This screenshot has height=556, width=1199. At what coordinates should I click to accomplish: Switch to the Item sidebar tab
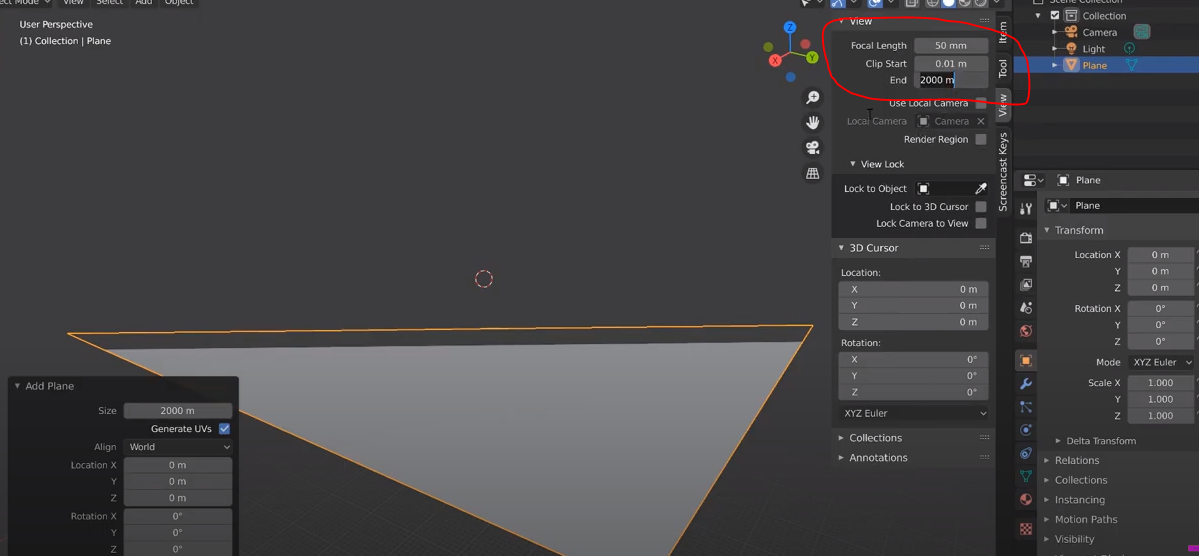tap(1004, 32)
